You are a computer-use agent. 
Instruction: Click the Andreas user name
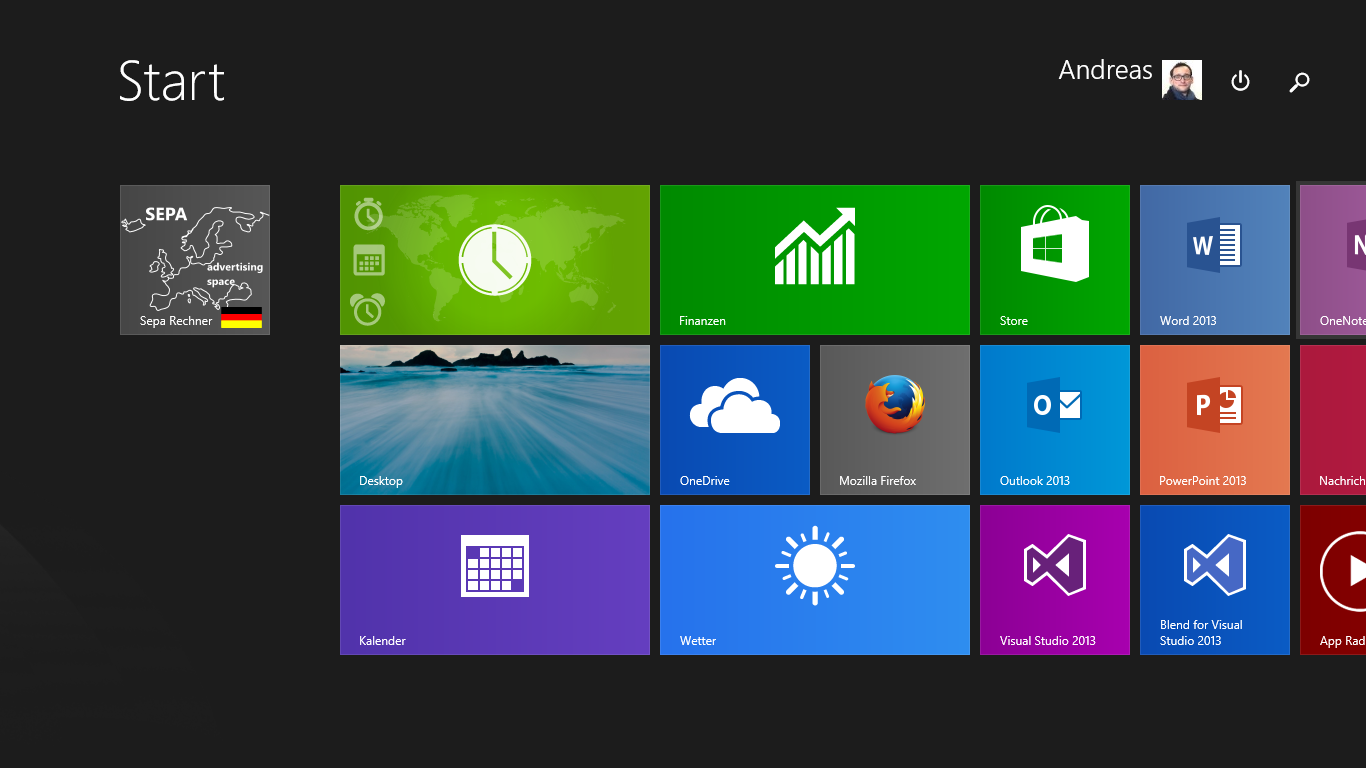[1105, 70]
